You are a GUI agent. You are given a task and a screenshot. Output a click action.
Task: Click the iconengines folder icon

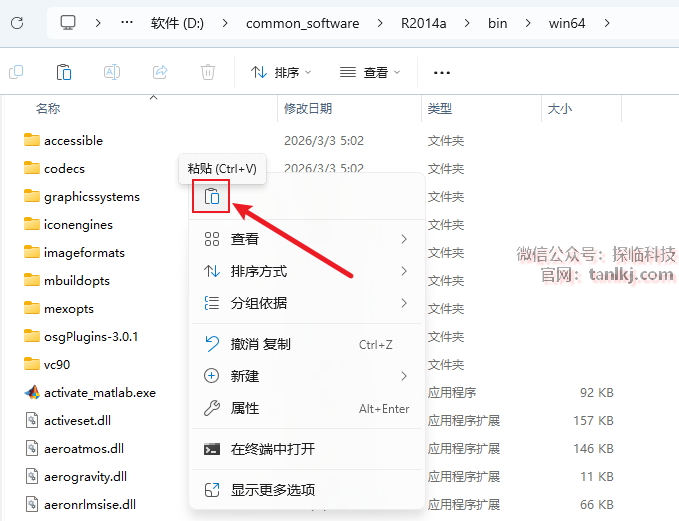point(32,224)
